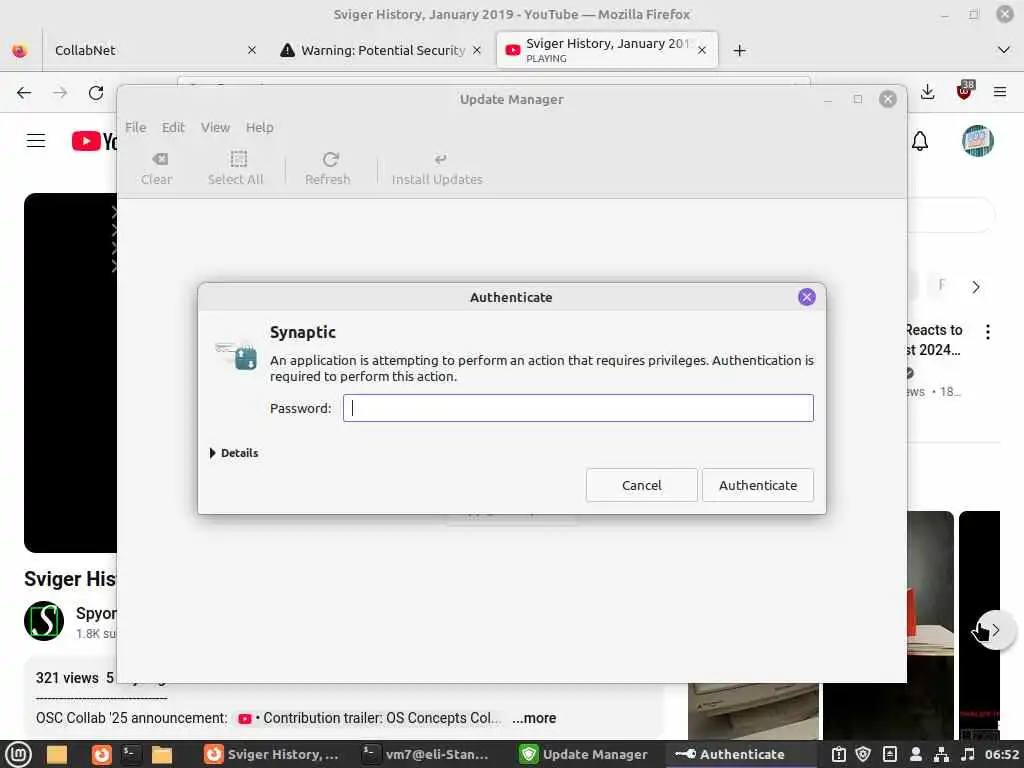
Task: Open the Firefox application menu
Action: (1000, 92)
